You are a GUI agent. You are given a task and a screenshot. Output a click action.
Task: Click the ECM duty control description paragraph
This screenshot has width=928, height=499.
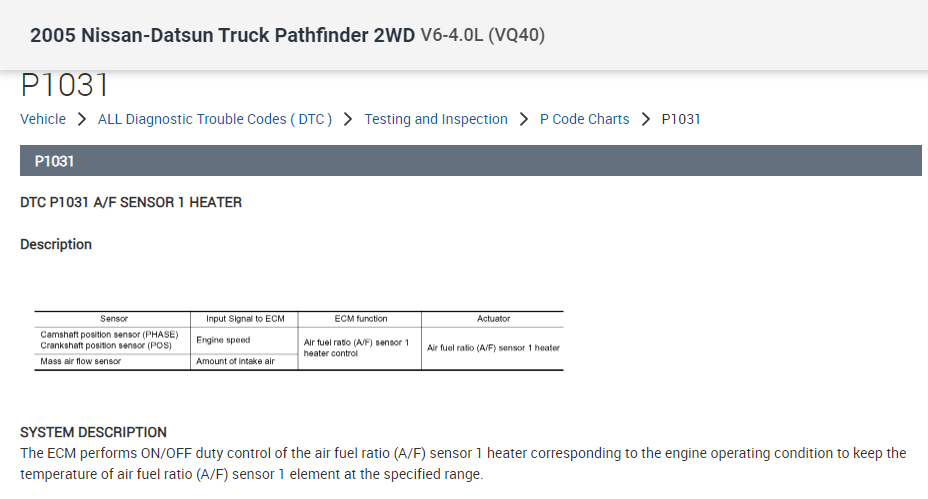tap(463, 463)
